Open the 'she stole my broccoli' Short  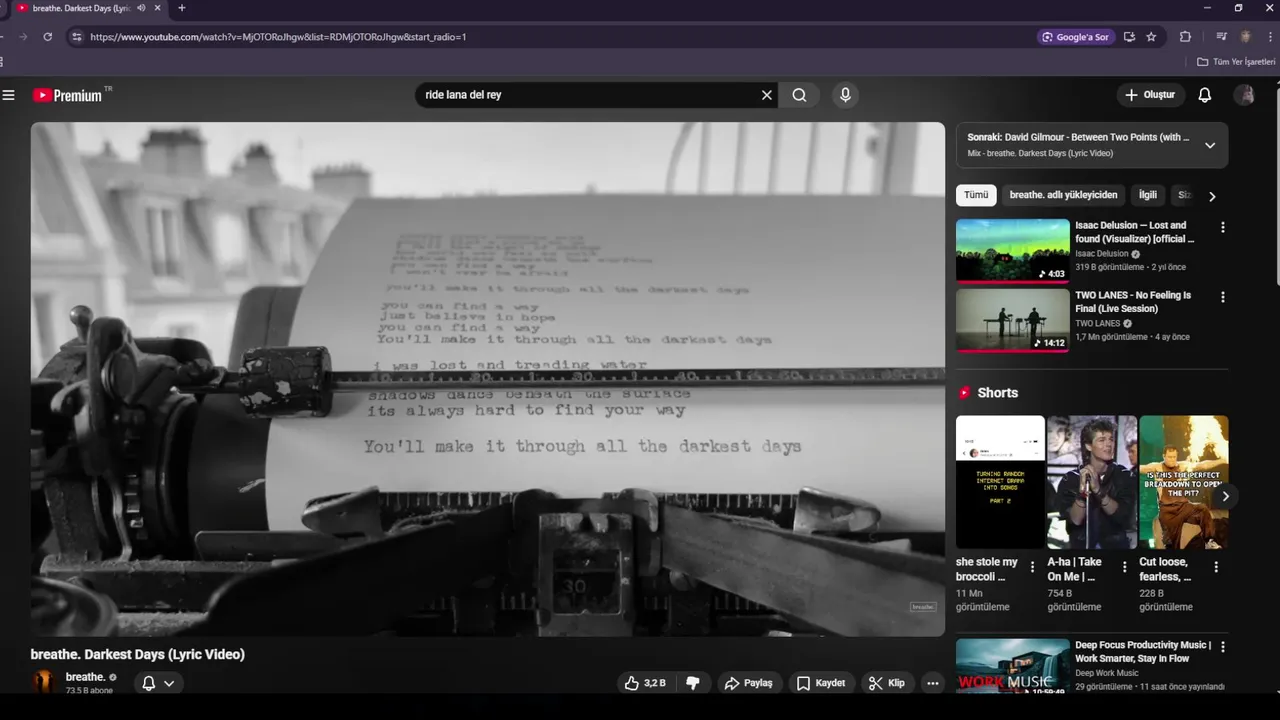[1000, 482]
